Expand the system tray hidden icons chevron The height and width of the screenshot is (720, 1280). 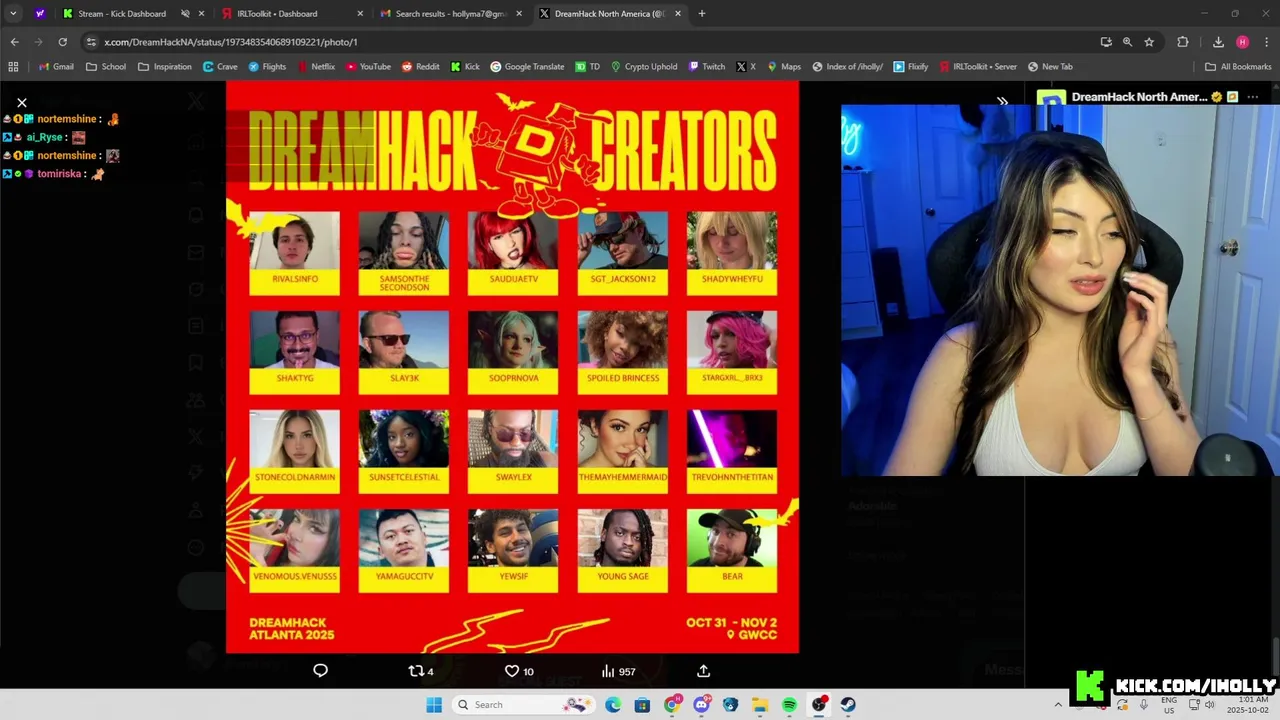1058,705
